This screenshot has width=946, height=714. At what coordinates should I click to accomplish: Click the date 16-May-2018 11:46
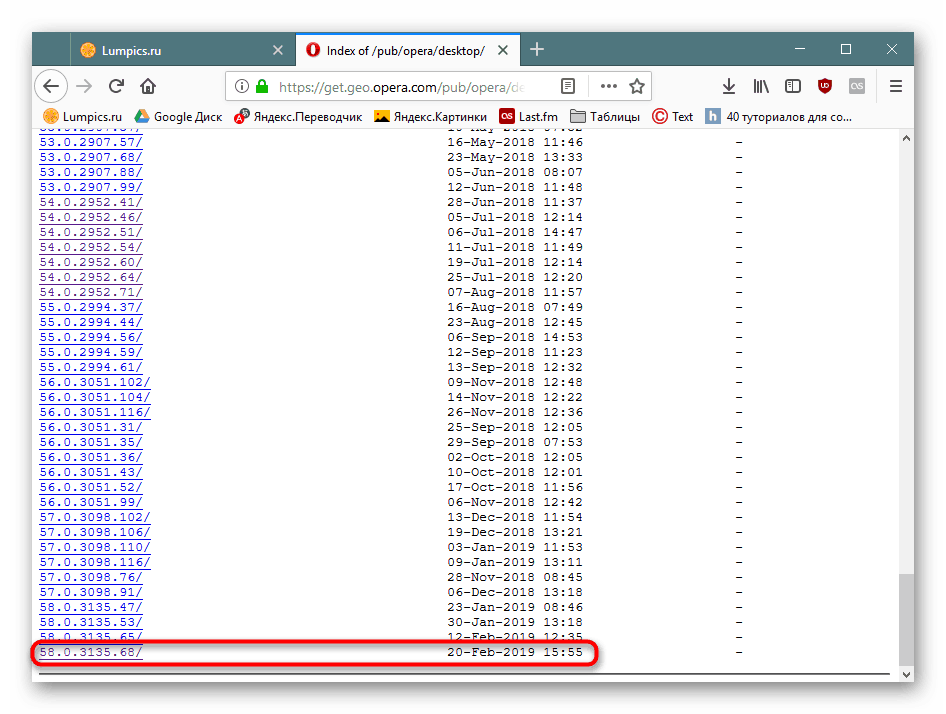click(x=515, y=142)
